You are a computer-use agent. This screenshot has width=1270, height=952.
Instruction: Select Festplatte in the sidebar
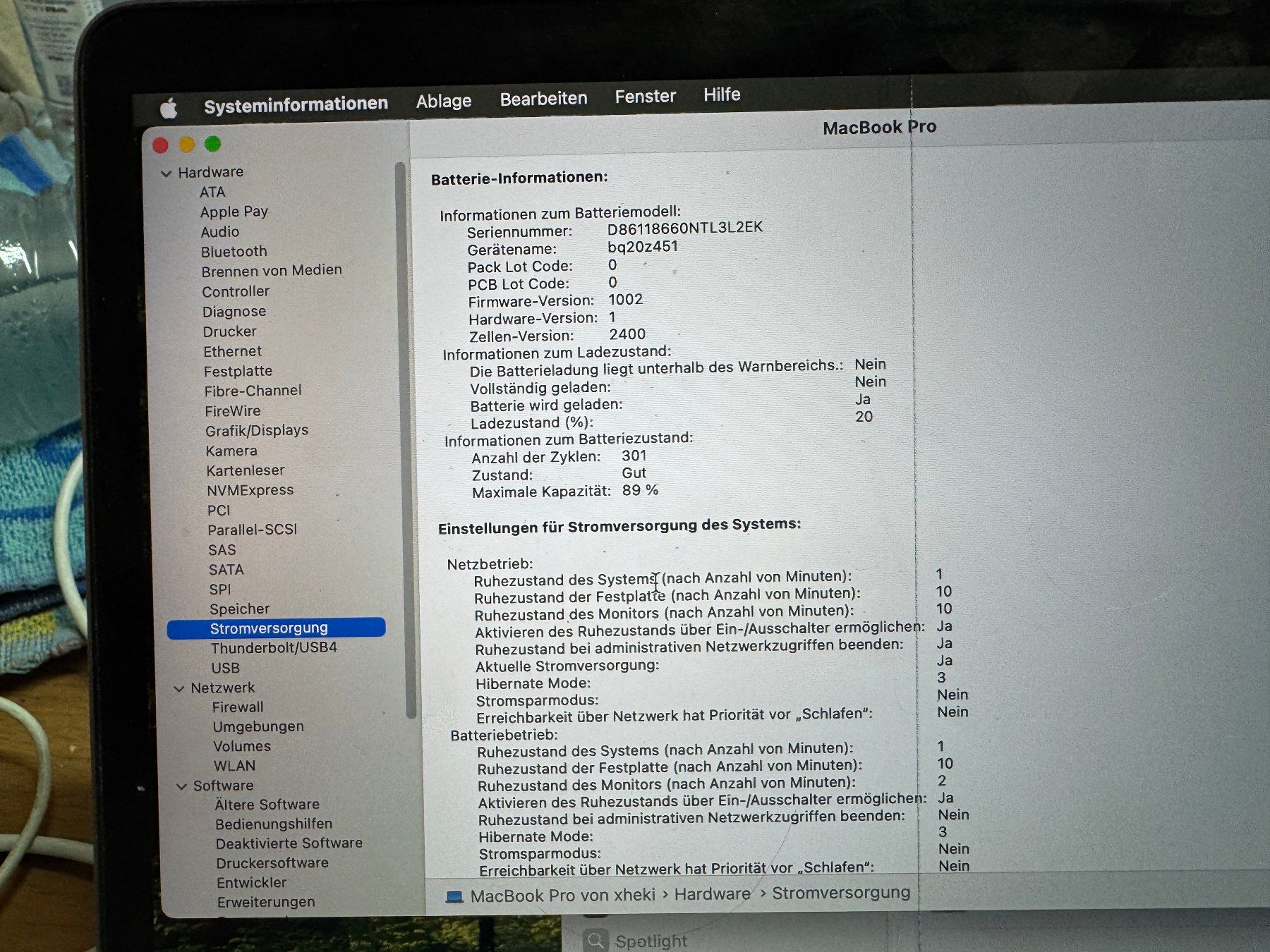[238, 371]
